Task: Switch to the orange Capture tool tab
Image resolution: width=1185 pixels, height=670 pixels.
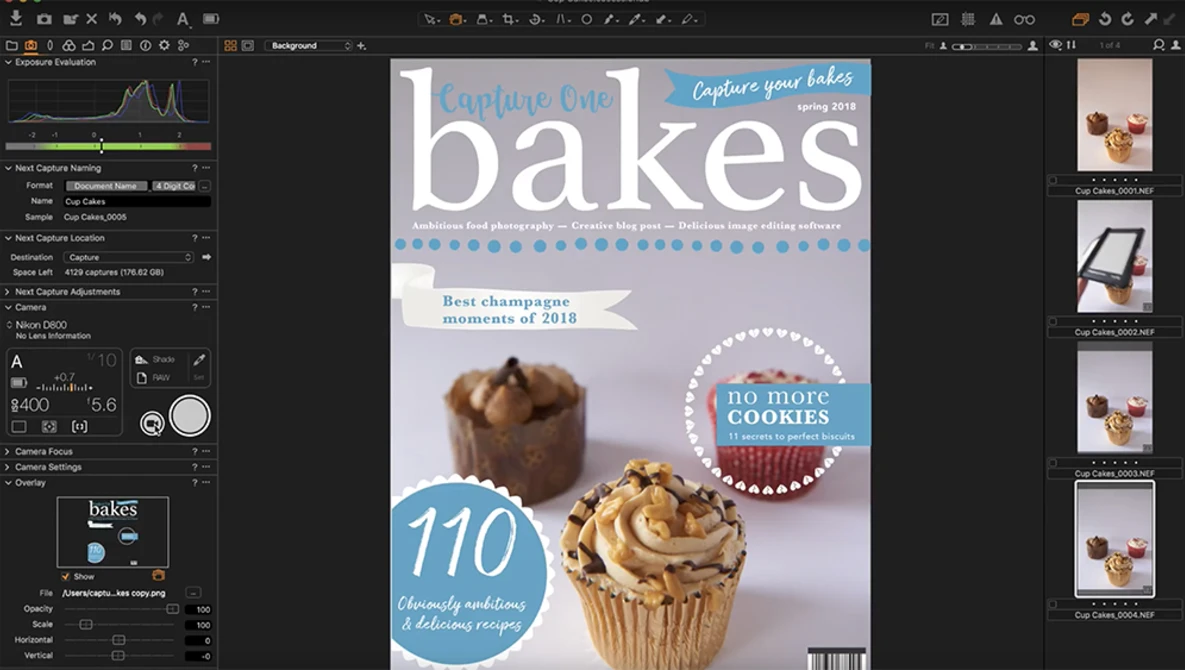Action: 30,46
